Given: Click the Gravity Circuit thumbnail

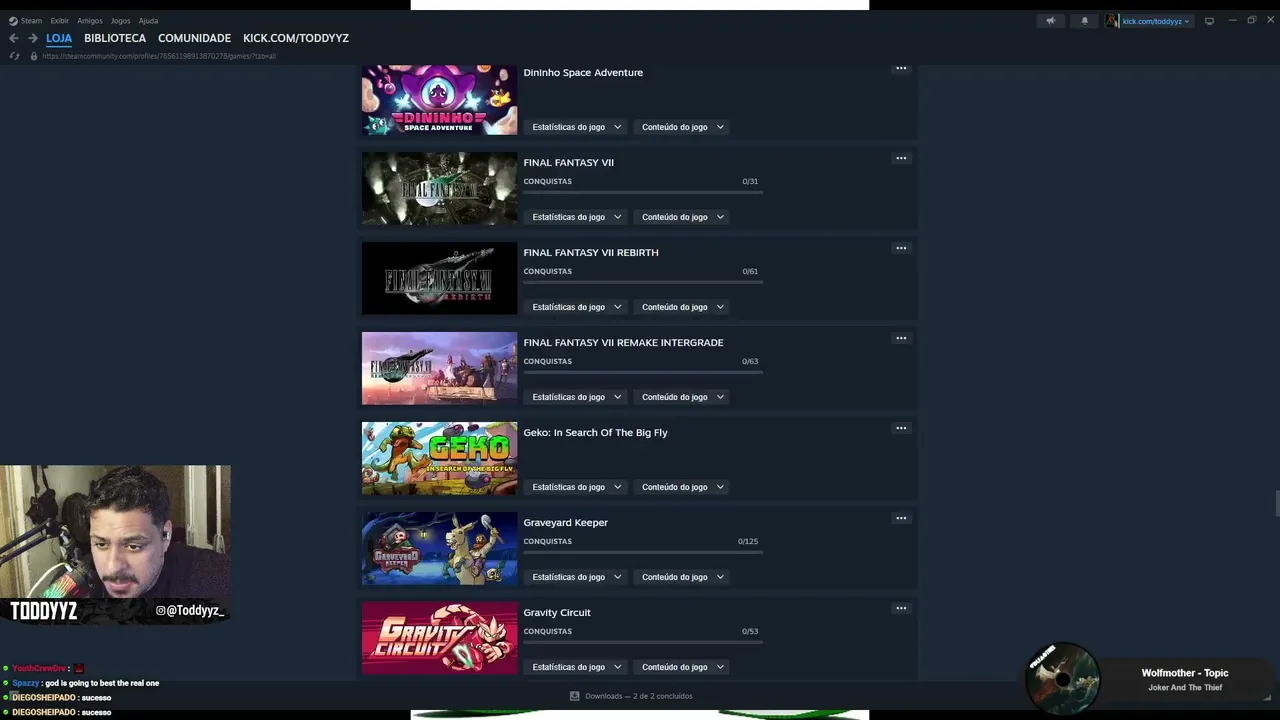Looking at the screenshot, I should click(x=439, y=638).
